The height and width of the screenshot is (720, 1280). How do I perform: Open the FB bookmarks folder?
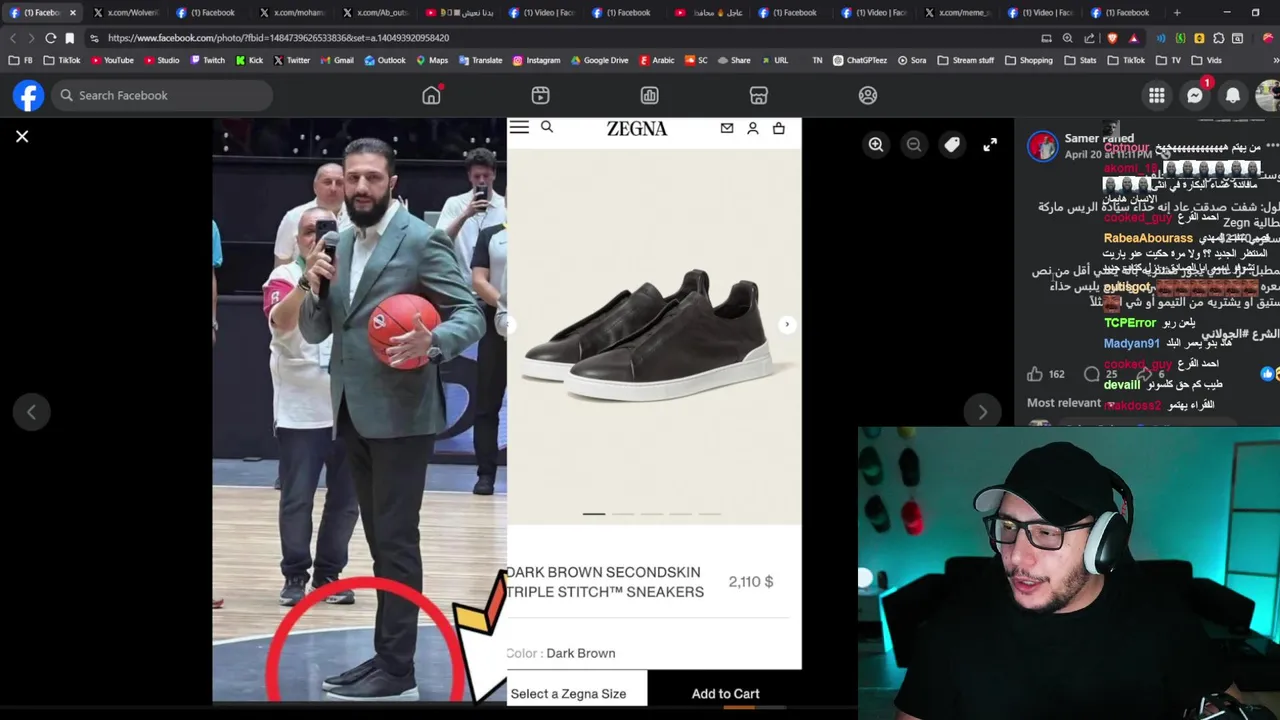pos(21,60)
